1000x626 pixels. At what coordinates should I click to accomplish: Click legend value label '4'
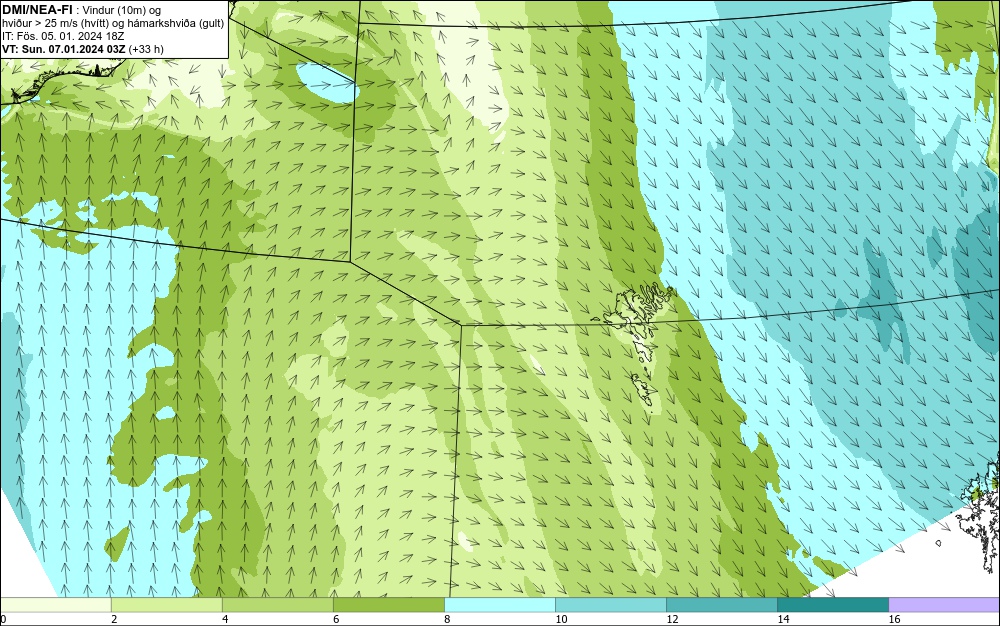pos(225,619)
